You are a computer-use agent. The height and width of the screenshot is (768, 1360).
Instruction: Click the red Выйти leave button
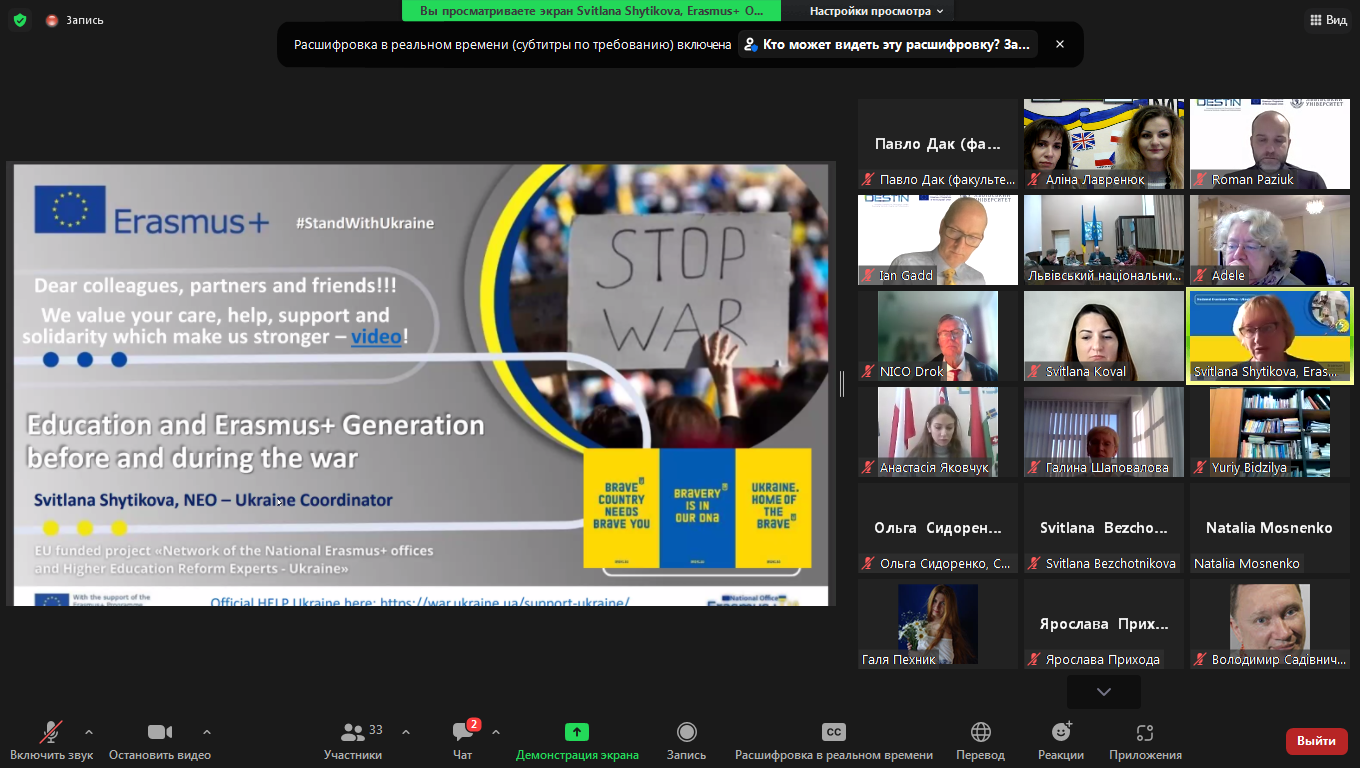(x=1316, y=741)
